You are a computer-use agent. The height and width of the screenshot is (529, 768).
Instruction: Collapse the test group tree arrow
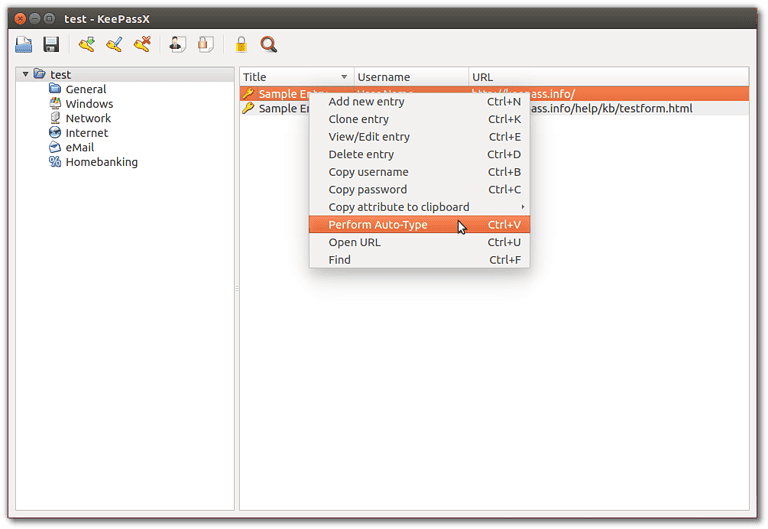coord(26,74)
